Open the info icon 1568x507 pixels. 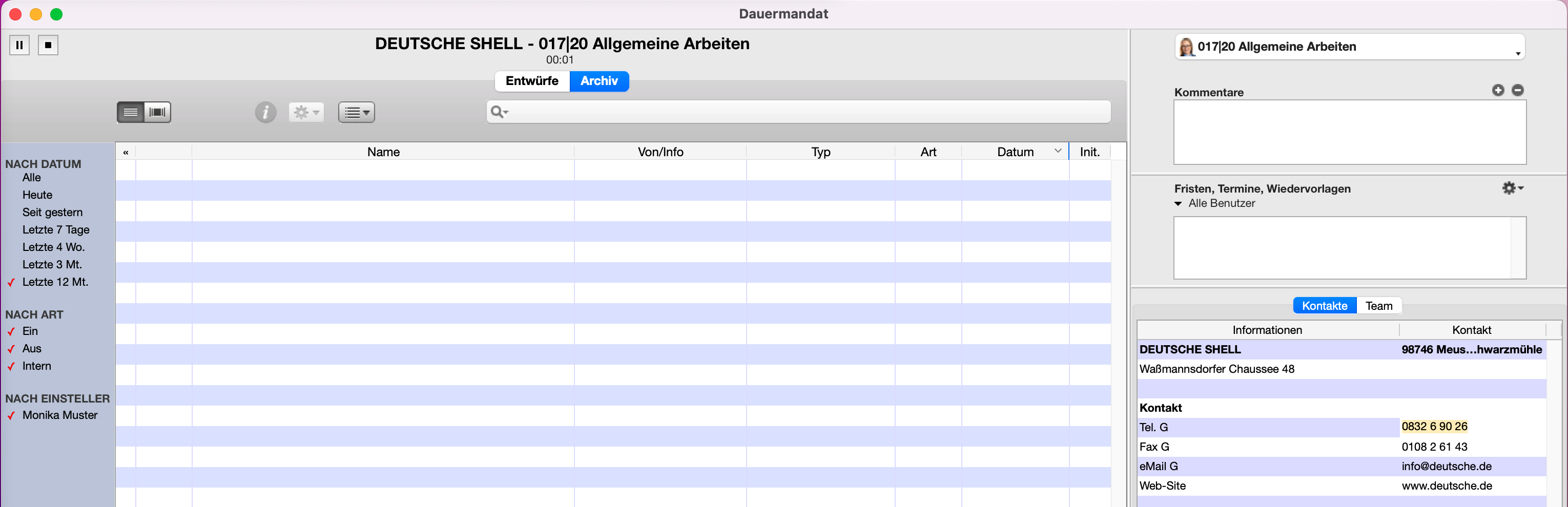[265, 112]
